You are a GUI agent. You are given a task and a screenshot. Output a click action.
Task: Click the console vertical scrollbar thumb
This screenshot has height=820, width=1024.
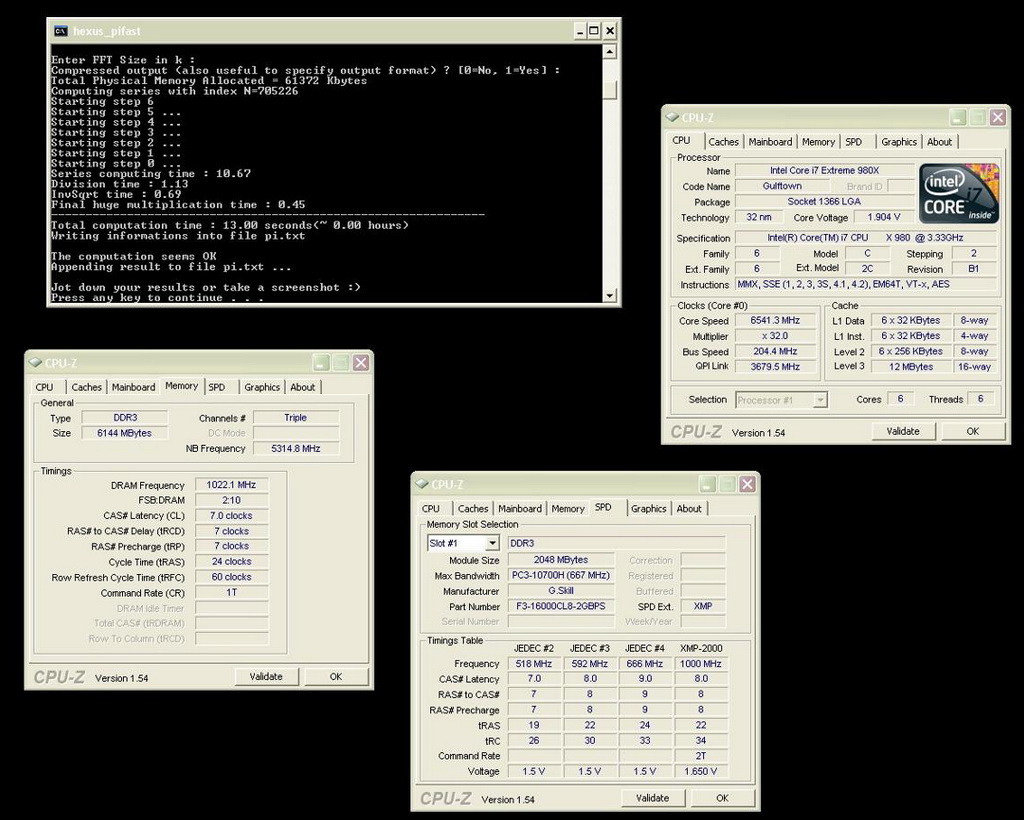pyautogui.click(x=609, y=91)
